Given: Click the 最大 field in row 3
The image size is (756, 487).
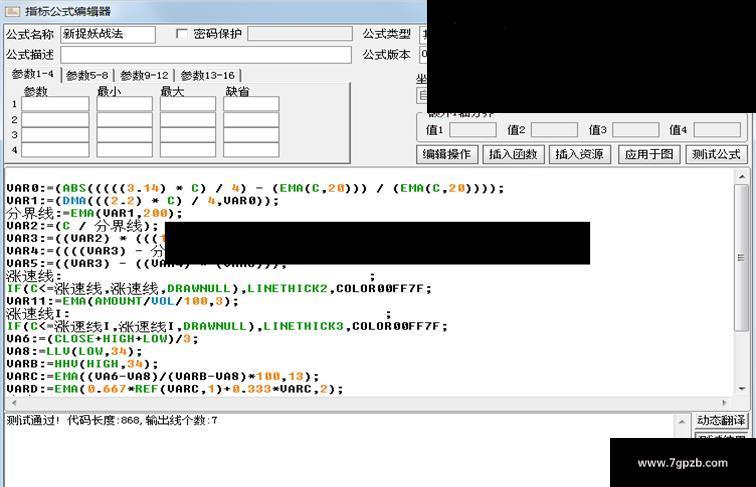Looking at the screenshot, I should click(188, 135).
